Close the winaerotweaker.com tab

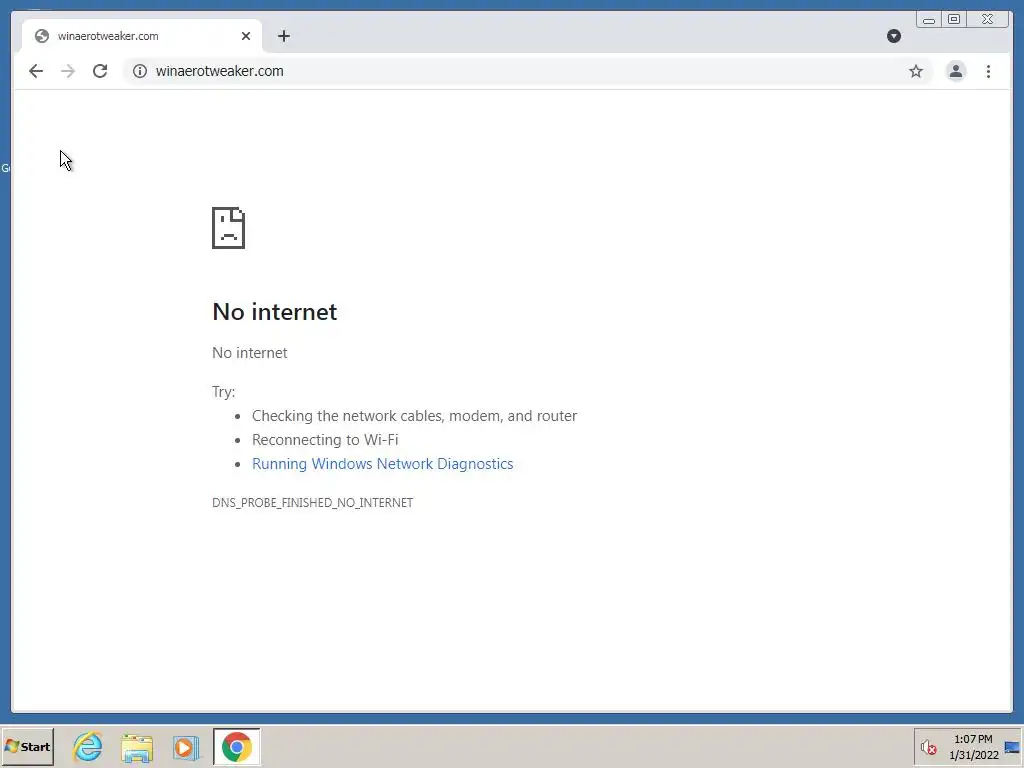(x=246, y=36)
